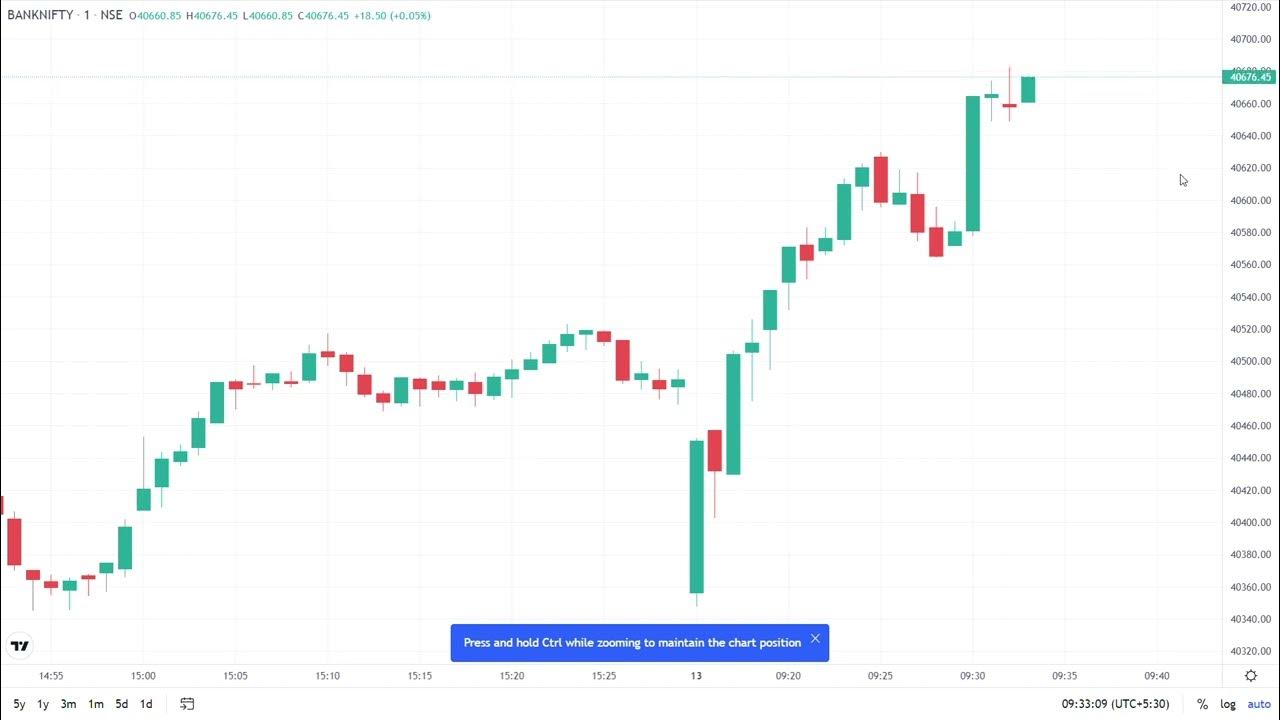Viewport: 1280px width, 720px height.
Task: Toggle auto scale mode
Action: point(1258,704)
